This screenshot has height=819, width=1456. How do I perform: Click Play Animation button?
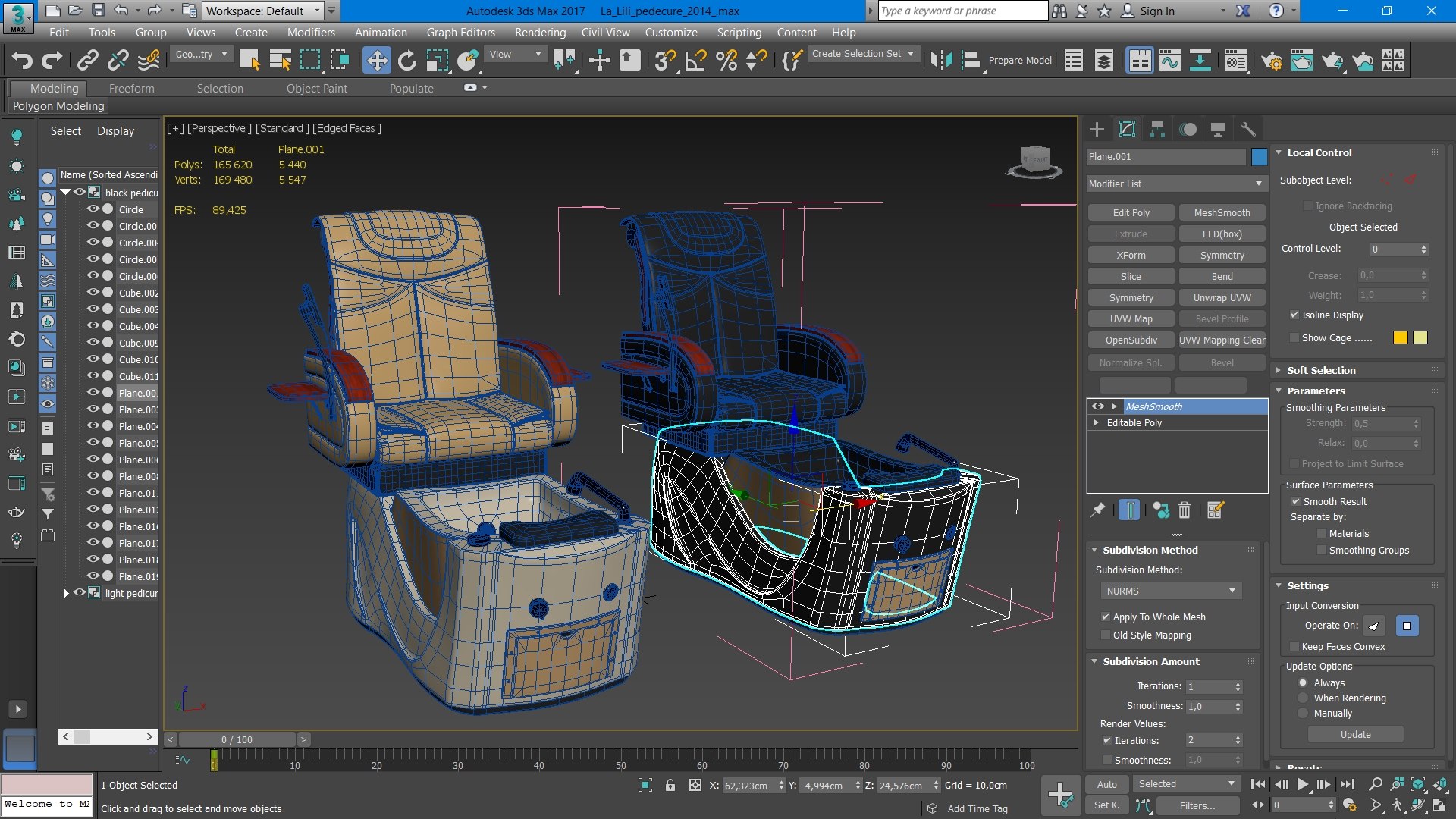[1302, 784]
